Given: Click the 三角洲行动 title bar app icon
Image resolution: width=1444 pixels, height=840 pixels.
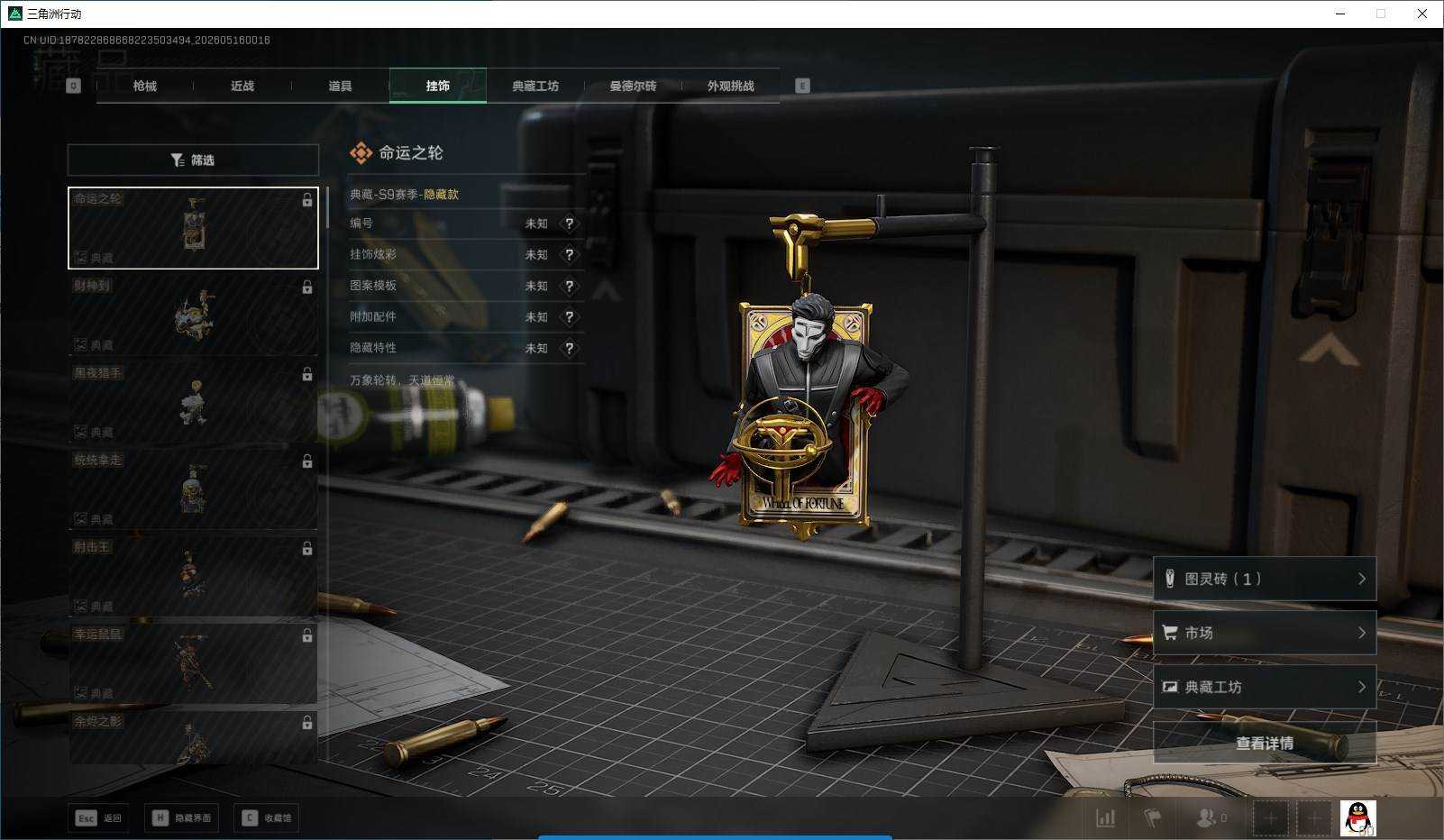Looking at the screenshot, I should coord(14,14).
